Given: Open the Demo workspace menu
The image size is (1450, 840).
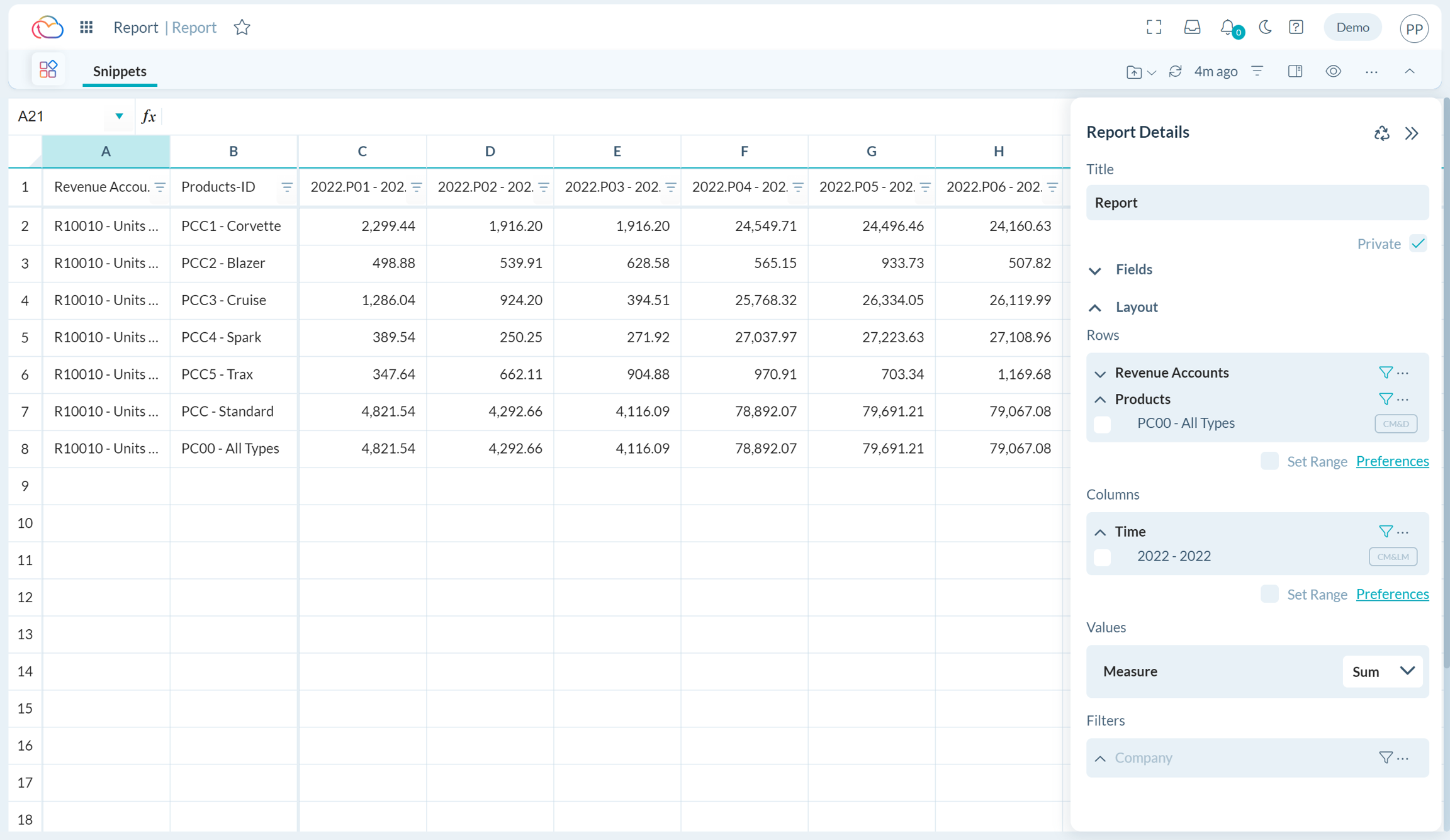Looking at the screenshot, I should click(1352, 27).
